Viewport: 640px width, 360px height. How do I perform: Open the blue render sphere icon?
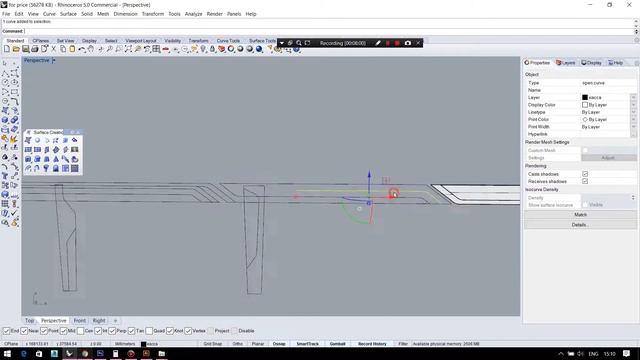pos(259,49)
